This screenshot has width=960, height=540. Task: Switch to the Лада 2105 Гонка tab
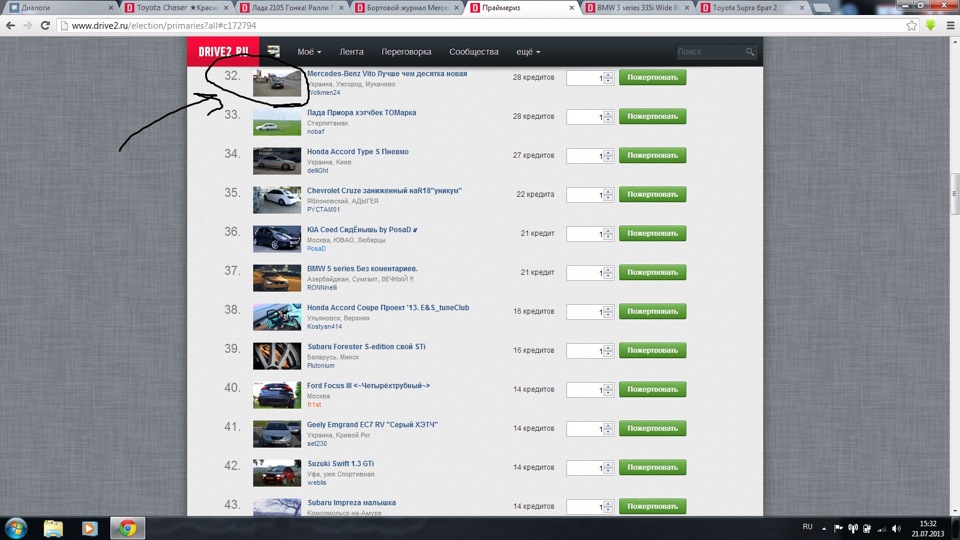click(x=291, y=8)
